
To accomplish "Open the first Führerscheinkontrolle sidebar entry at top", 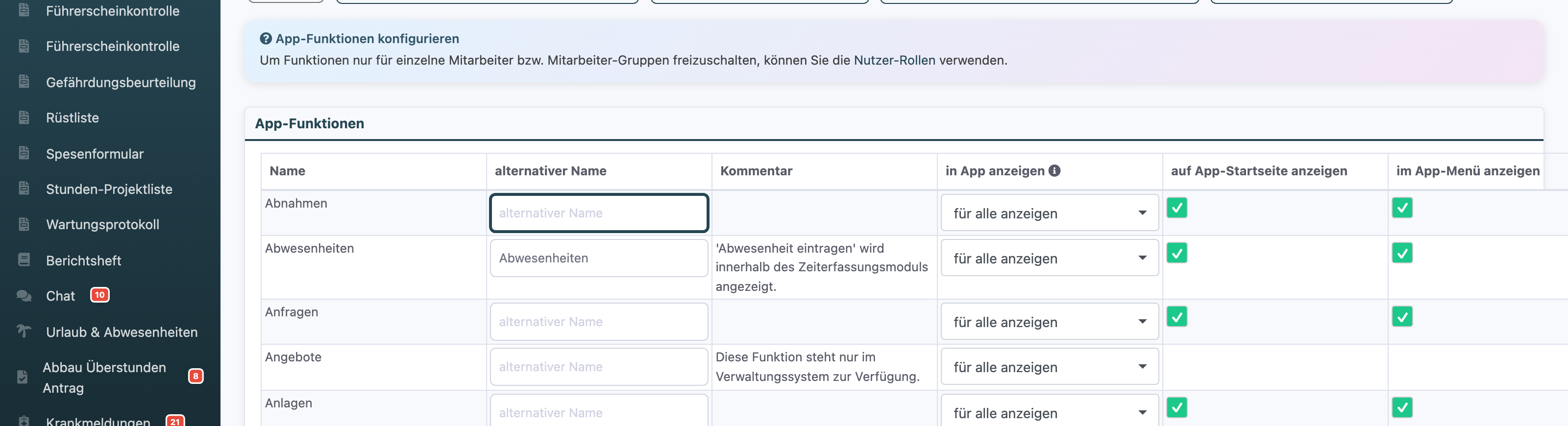I will point(113,11).
